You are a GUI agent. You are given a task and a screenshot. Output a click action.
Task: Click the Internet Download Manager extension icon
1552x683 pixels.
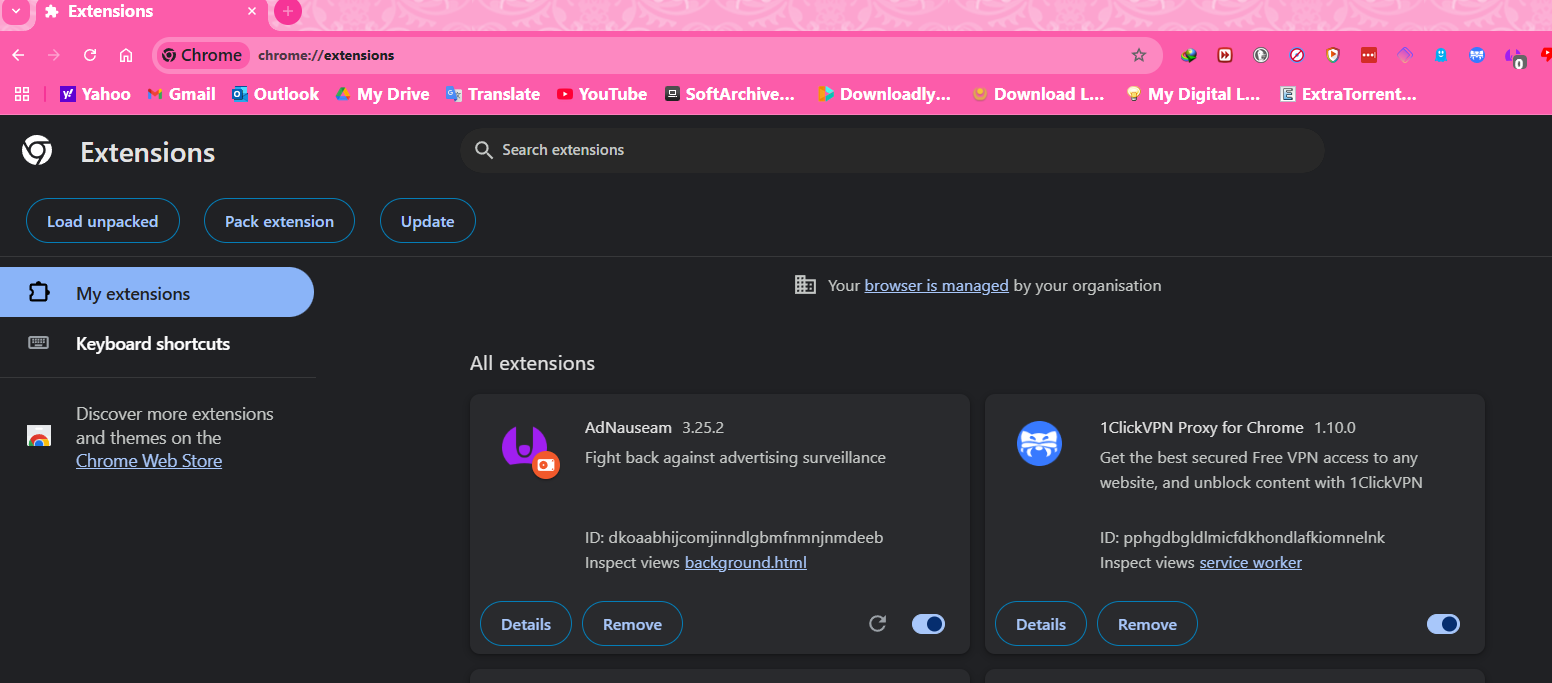[1189, 55]
